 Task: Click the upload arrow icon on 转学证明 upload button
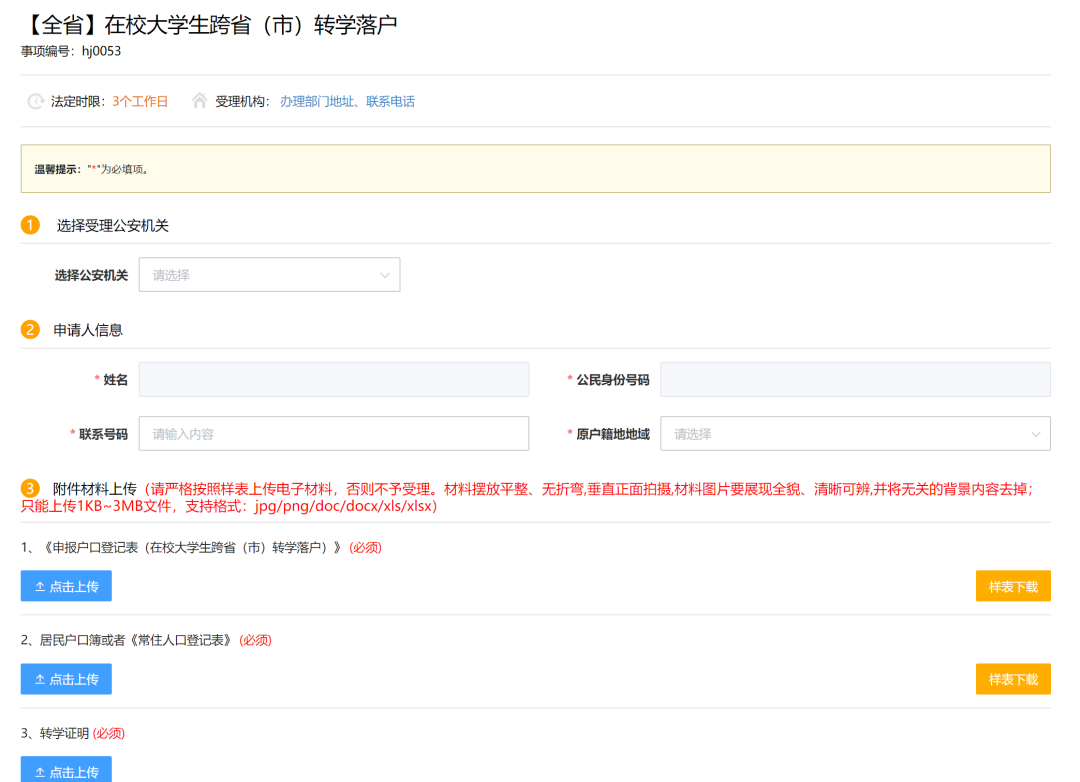coord(42,772)
